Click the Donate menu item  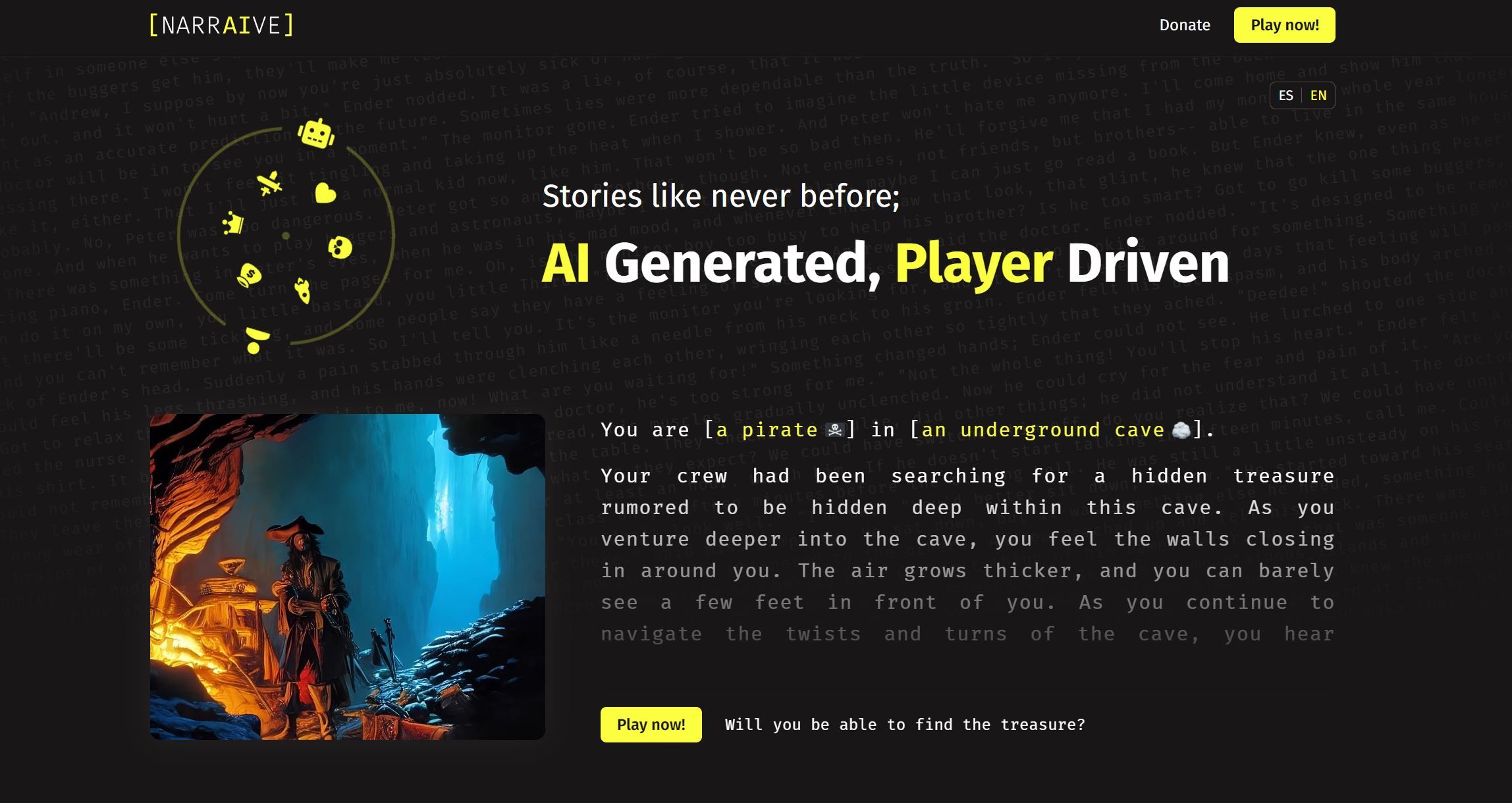point(1185,24)
